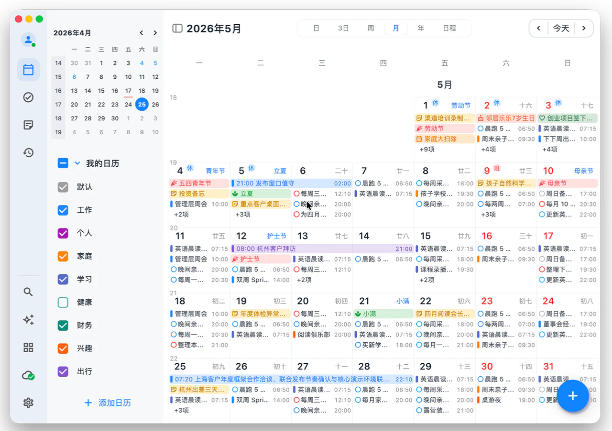The image size is (612, 431).
Task: Open the 08:00 杭州客户拜访 event bar
Action: coord(322,248)
